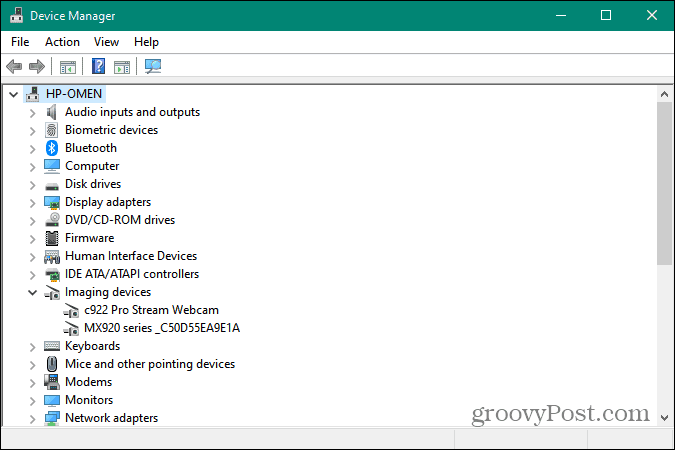Expand the Disk drives node
Viewport: 675px width, 450px height.
tap(32, 185)
